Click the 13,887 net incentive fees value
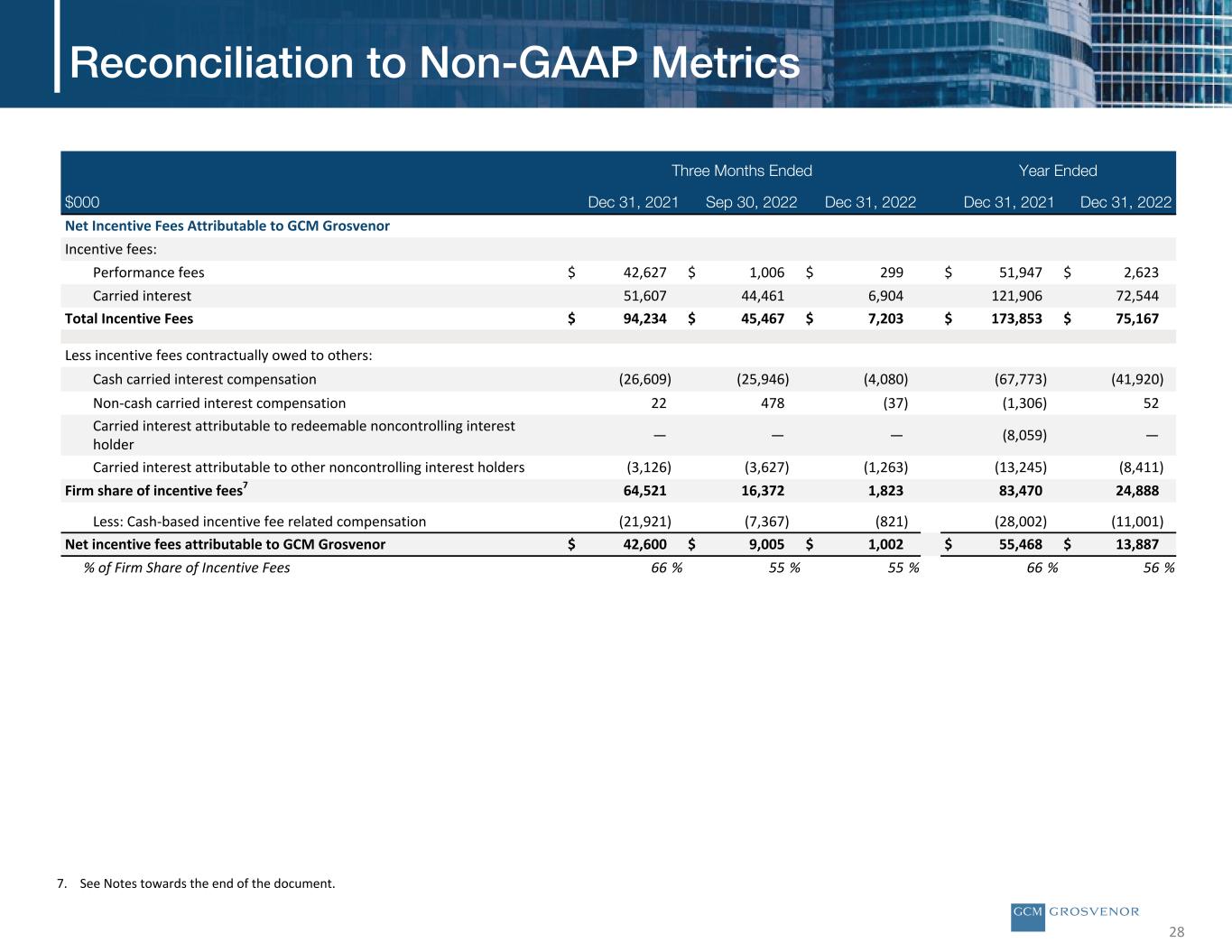The width and height of the screenshot is (1232, 952). (1135, 544)
